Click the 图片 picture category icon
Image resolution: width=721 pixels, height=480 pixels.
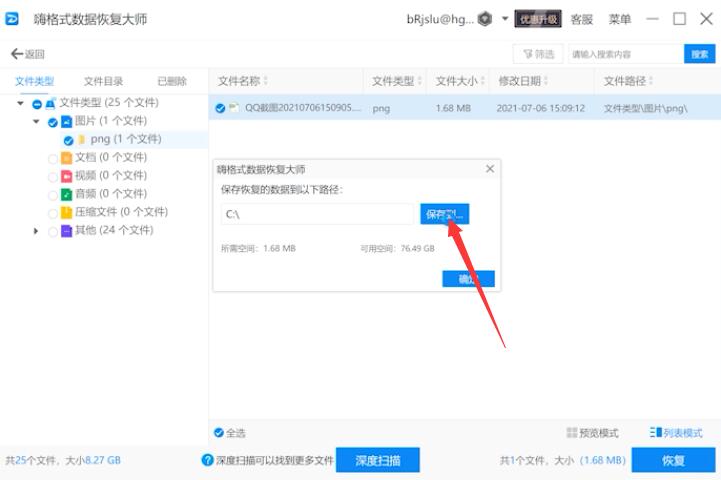click(x=67, y=121)
